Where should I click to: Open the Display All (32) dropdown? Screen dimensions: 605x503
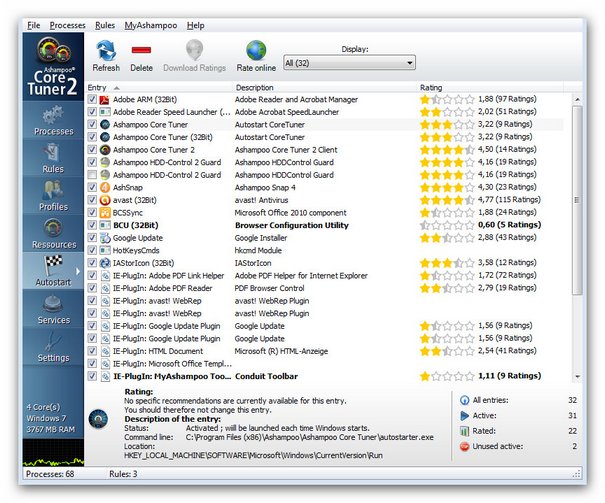pyautogui.click(x=349, y=63)
